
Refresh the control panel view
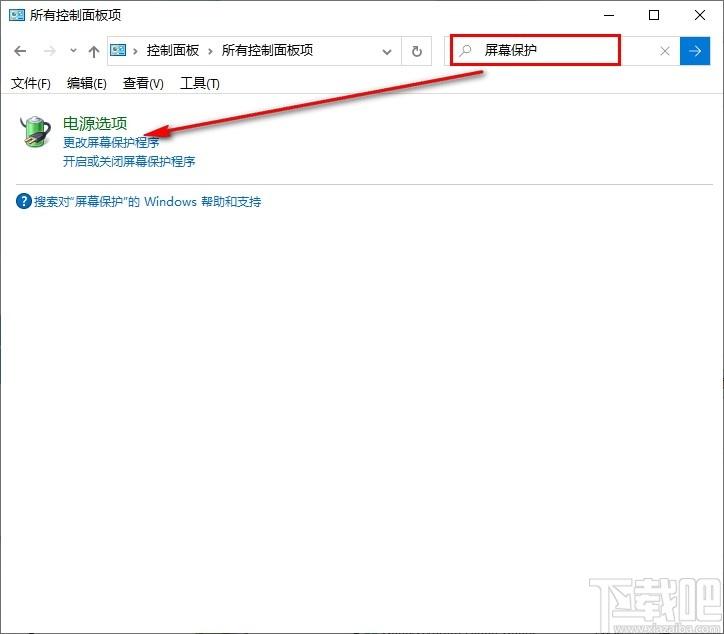[416, 51]
